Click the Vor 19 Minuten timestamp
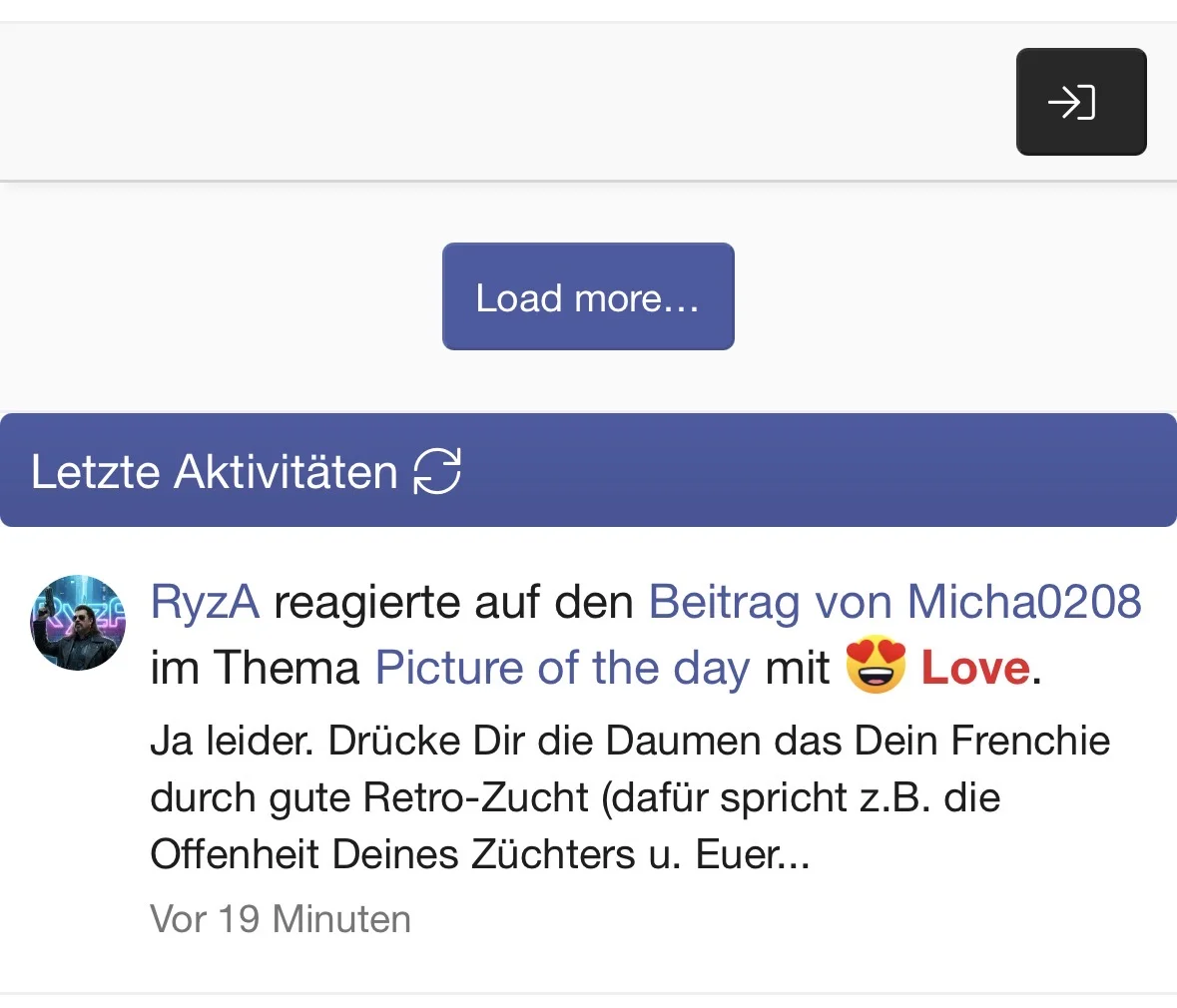Image resolution: width=1177 pixels, height=1008 pixels. [280, 919]
